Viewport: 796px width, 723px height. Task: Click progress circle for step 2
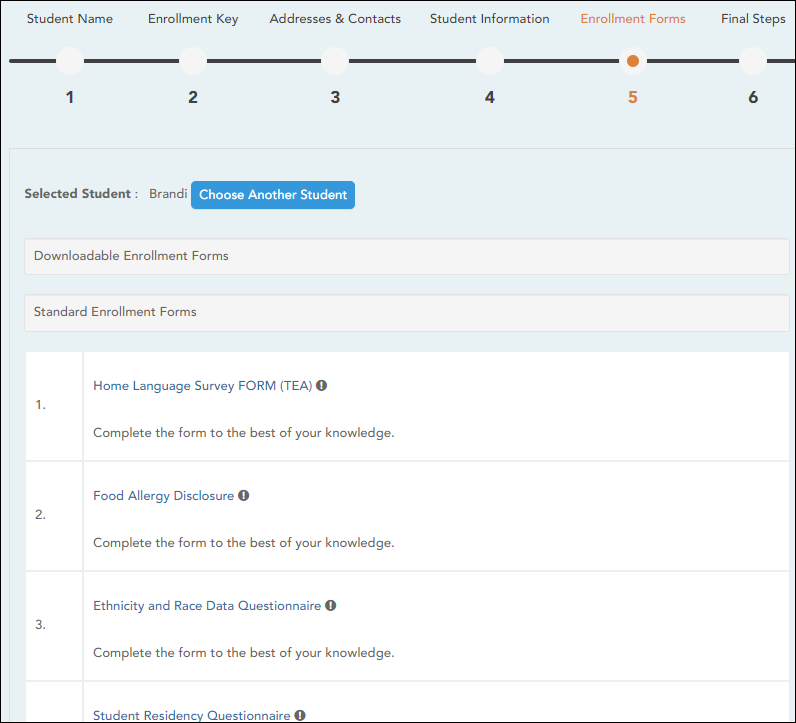tap(193, 61)
